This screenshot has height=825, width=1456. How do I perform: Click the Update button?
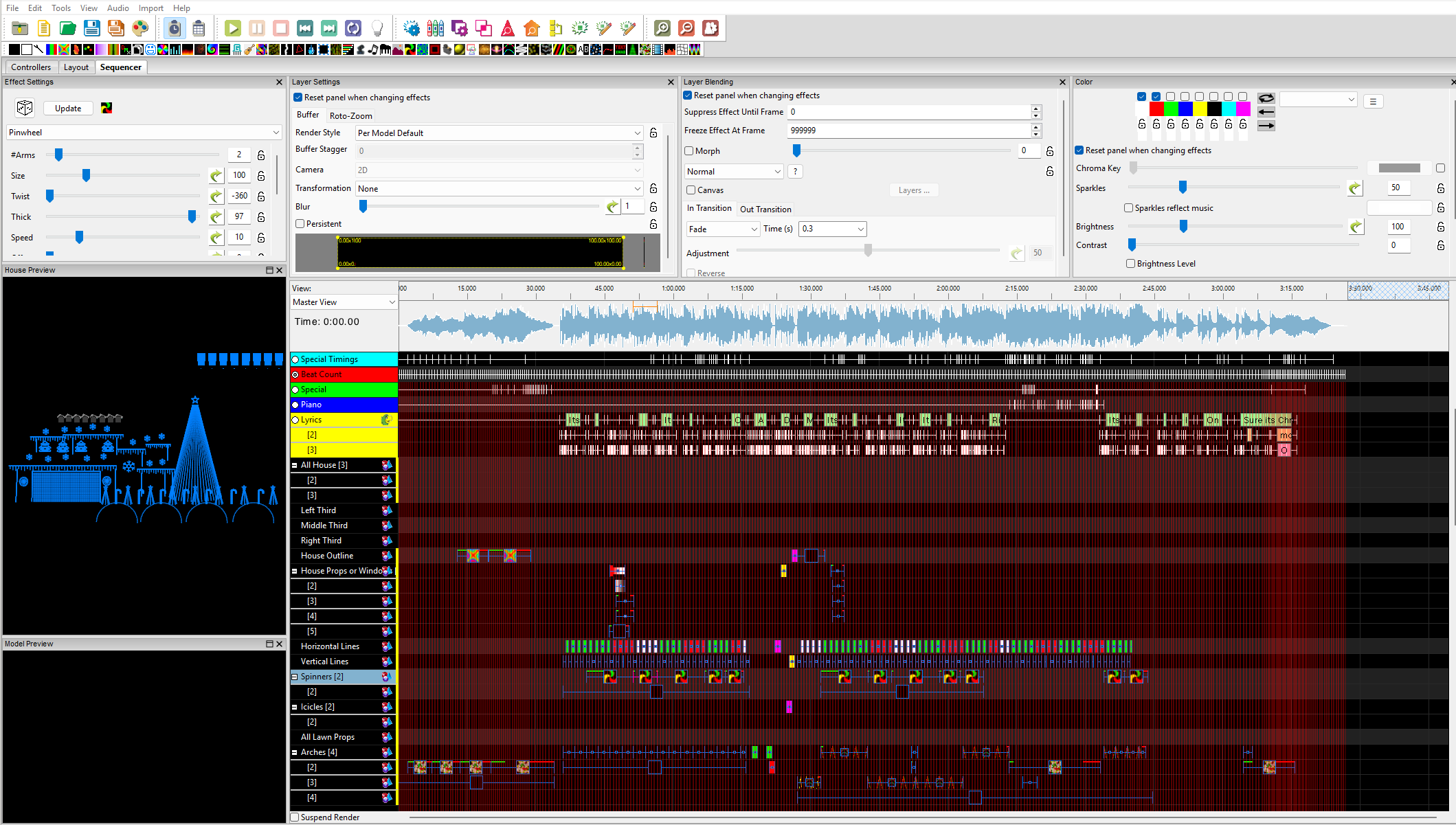coord(68,109)
